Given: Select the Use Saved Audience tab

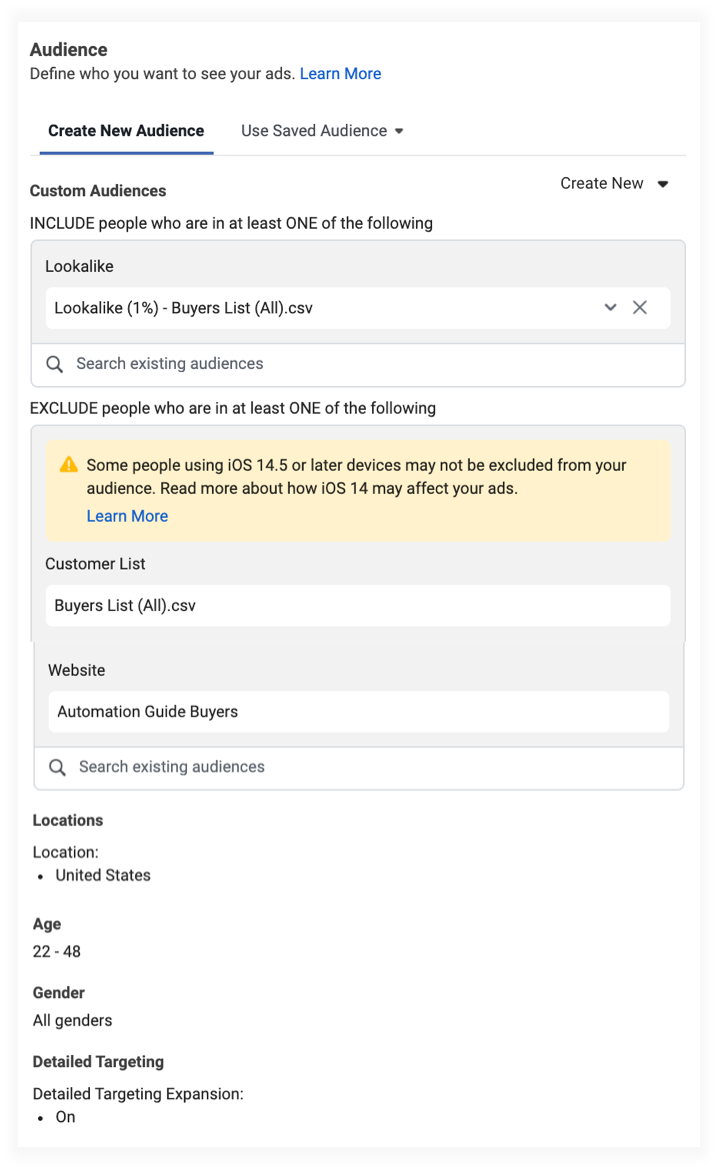Looking at the screenshot, I should click(x=313, y=131).
